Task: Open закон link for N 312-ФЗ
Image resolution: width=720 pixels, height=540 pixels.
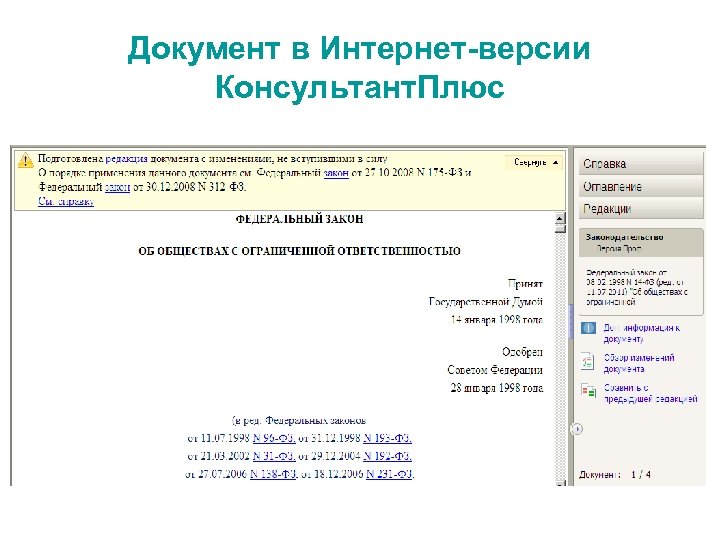Action: pos(118,187)
